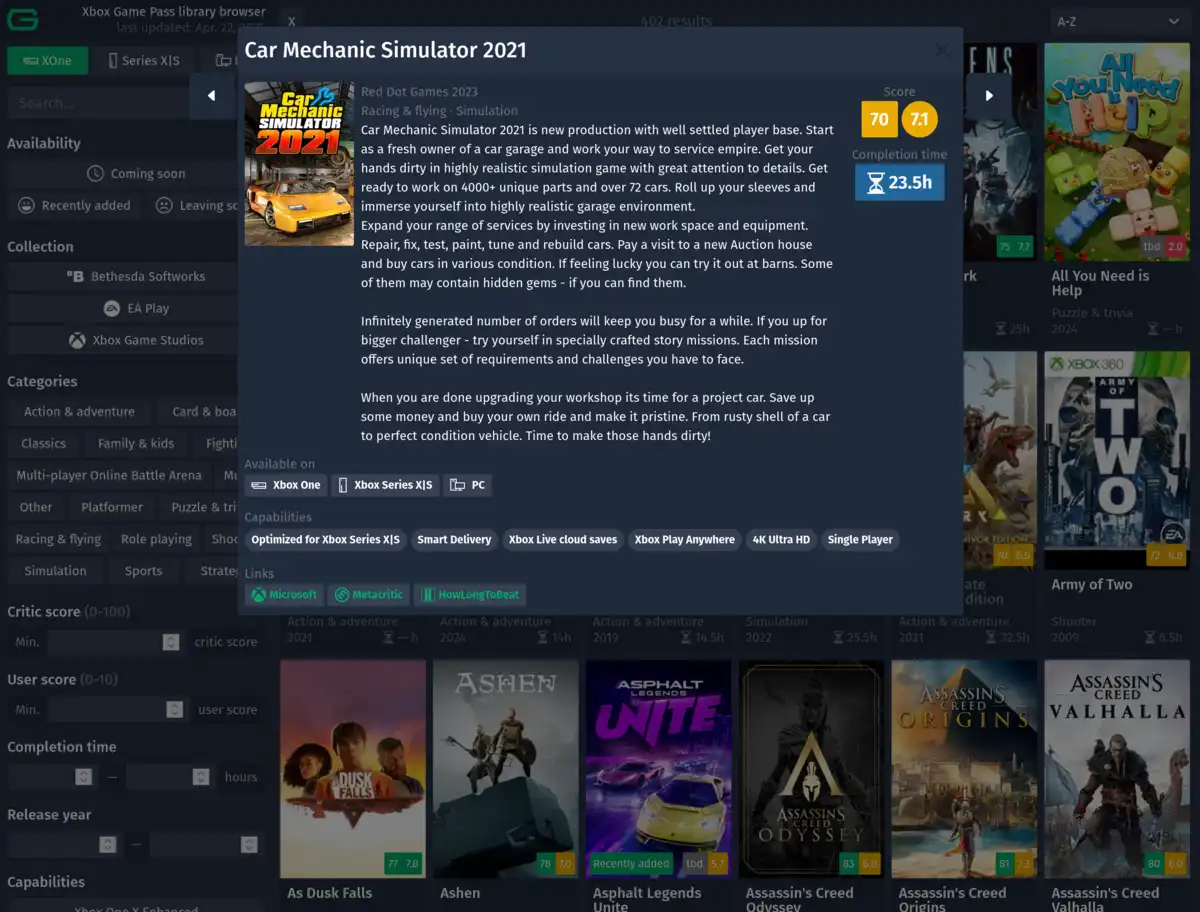Open the Metacritic link
Viewport: 1200px width, 912px height.
coord(369,595)
